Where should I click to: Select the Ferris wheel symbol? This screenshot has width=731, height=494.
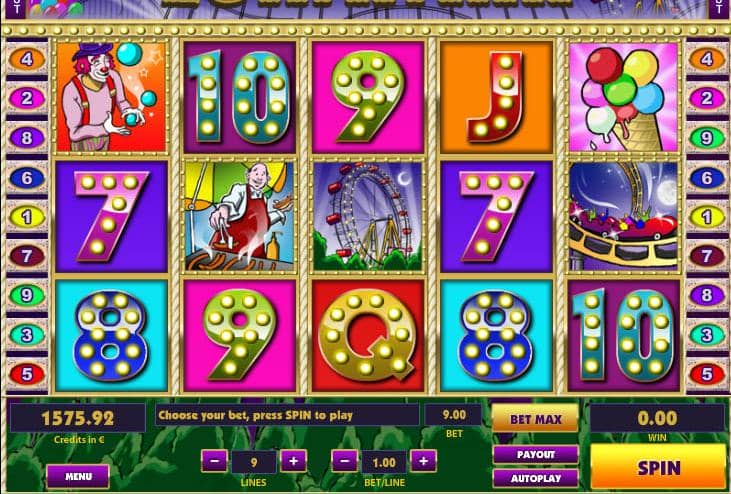click(368, 216)
